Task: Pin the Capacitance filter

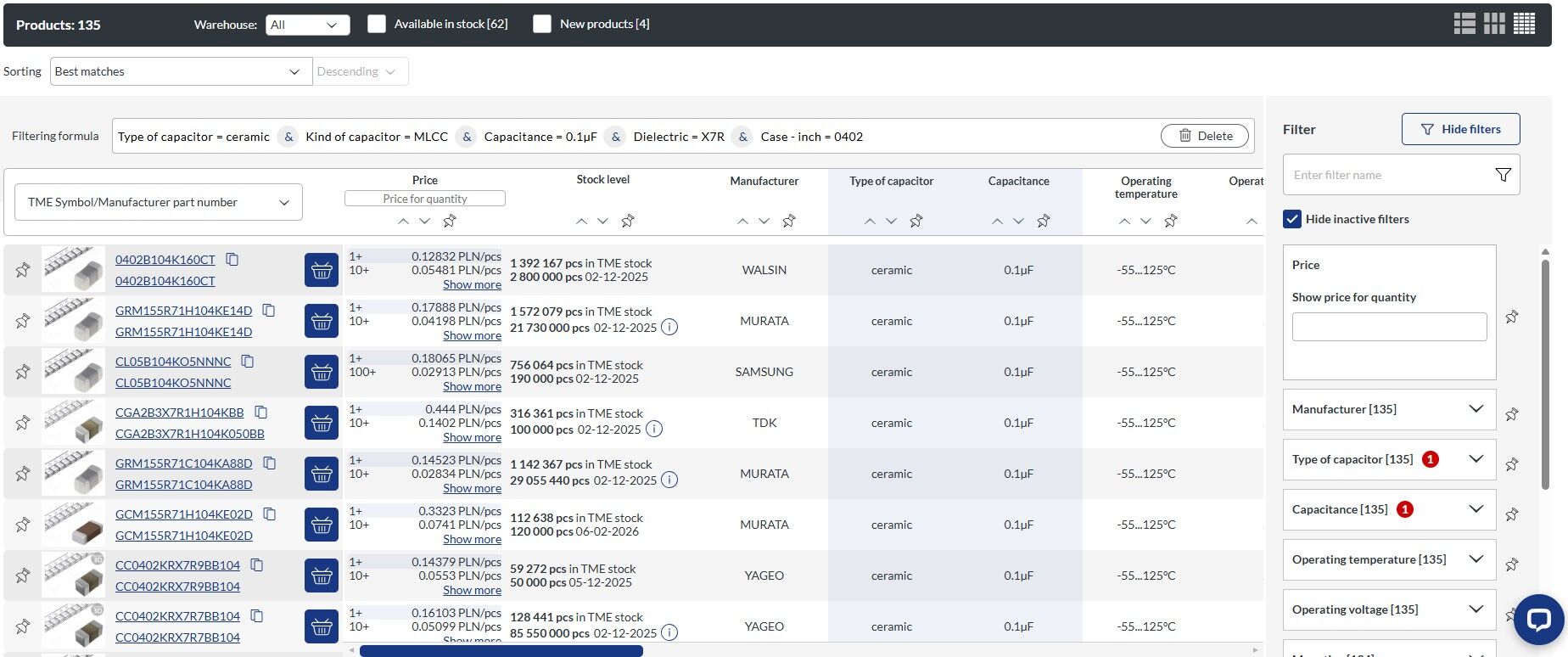Action: pyautogui.click(x=1512, y=514)
